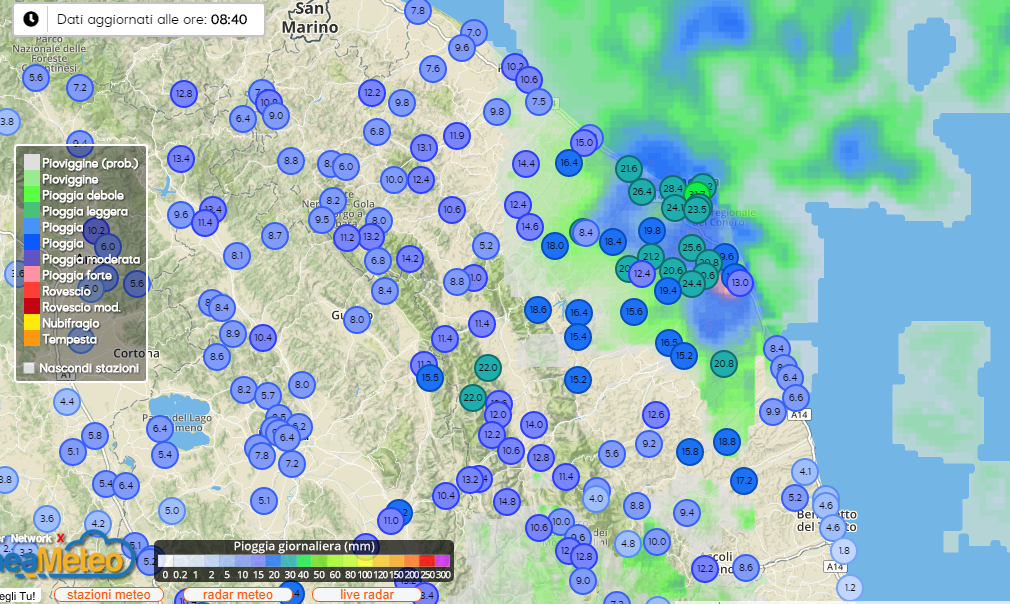Select station marker with value 20.8
Image resolution: width=1010 pixels, height=604 pixels.
click(724, 363)
